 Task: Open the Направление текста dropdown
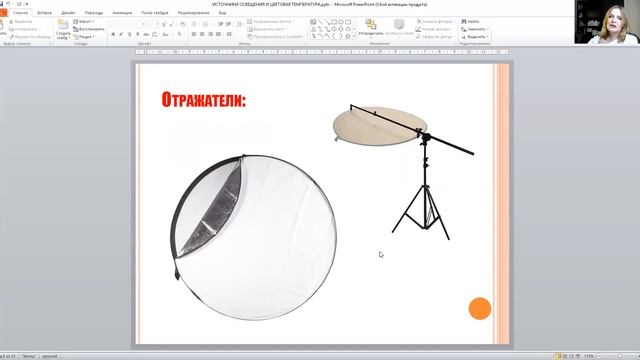(271, 21)
